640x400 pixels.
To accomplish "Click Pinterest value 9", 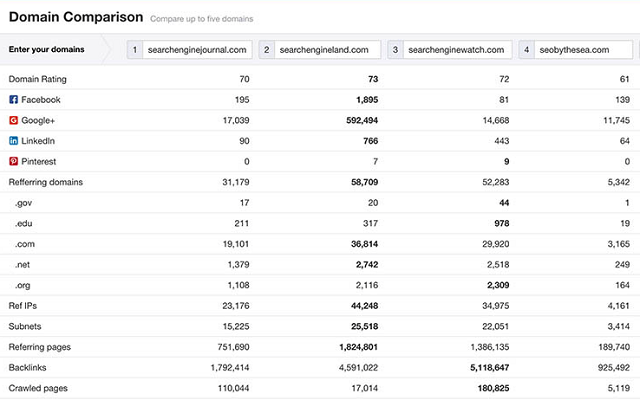I will pos(507,161).
